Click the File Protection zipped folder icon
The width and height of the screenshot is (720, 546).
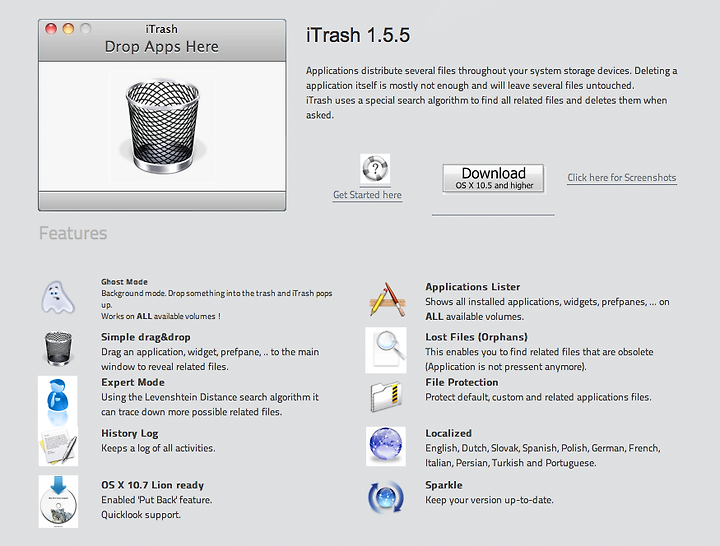386,397
